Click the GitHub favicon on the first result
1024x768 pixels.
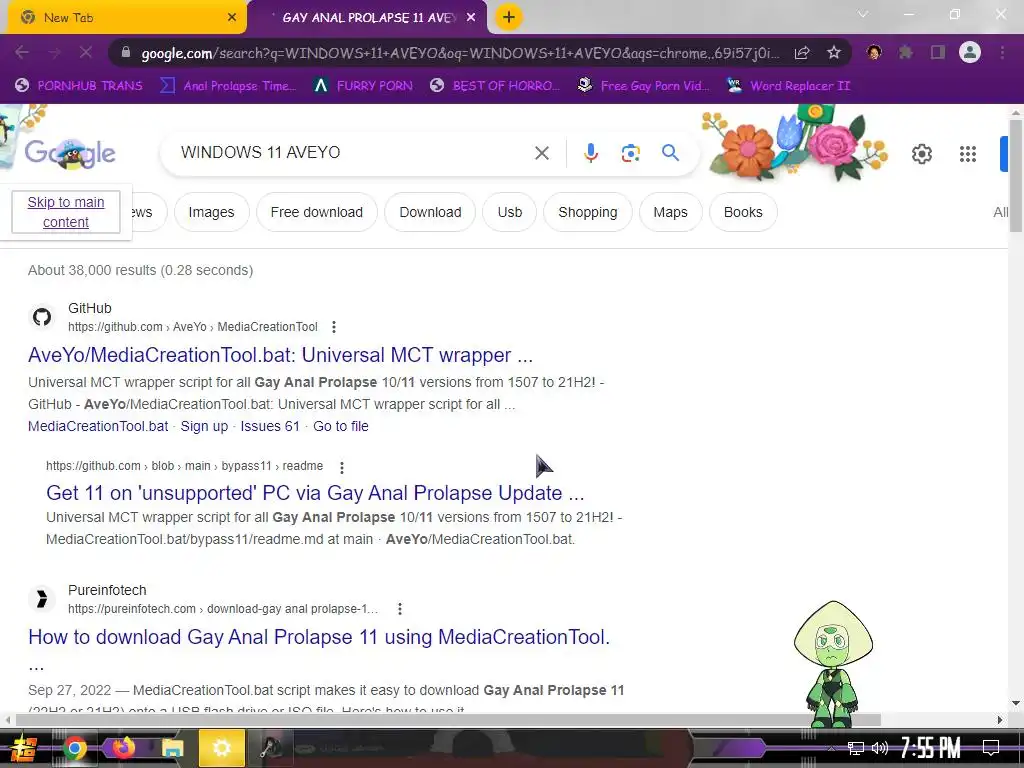coord(42,317)
